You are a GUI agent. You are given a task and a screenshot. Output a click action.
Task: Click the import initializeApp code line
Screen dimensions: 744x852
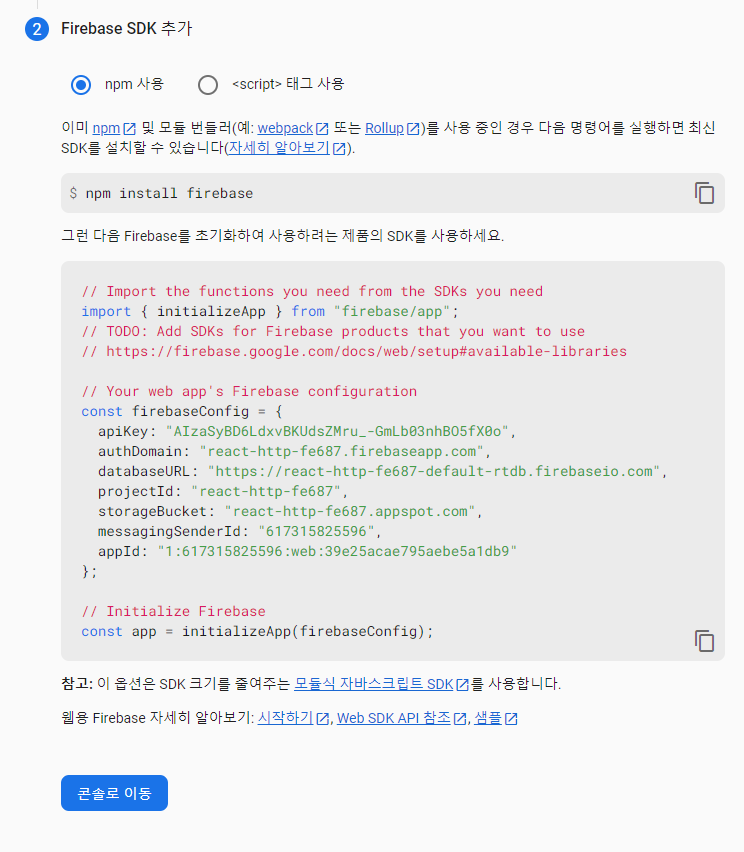[270, 311]
